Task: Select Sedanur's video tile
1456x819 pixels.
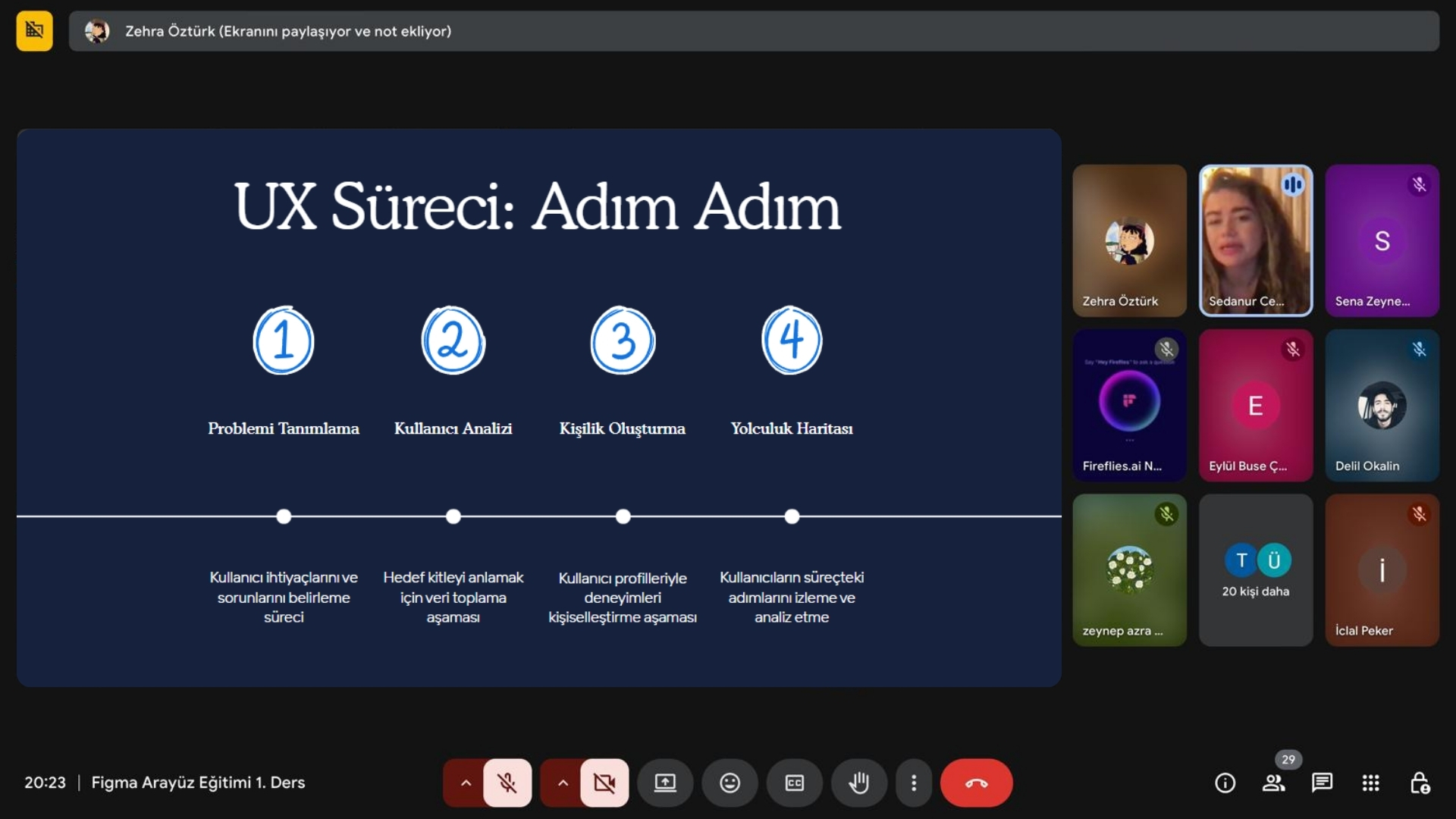Action: (x=1255, y=240)
